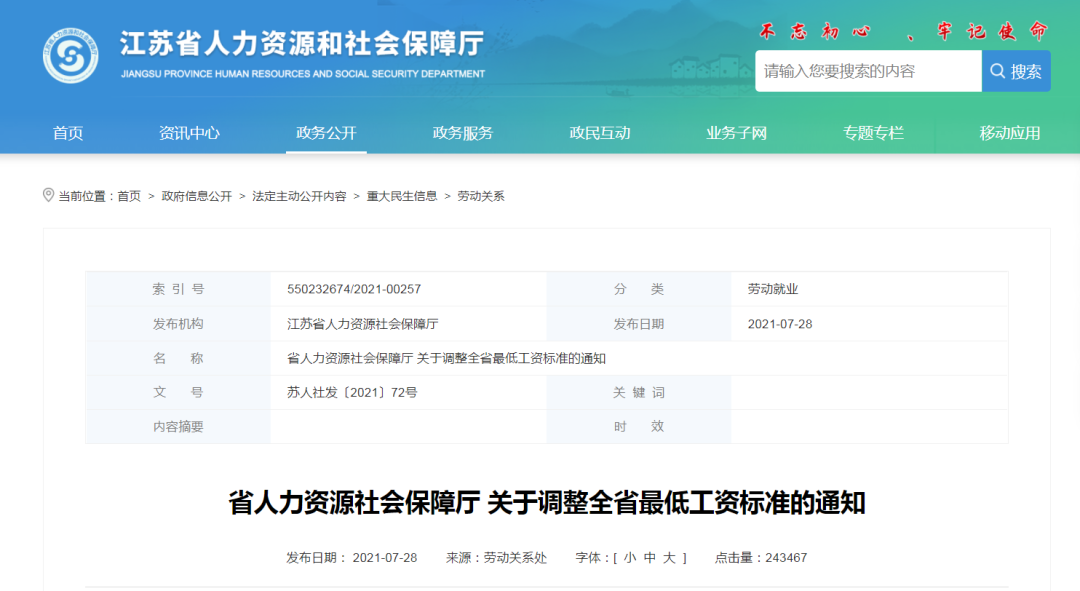
Task: Click the site title 江苏省人力资源和社会保障厅
Action: 302,43
